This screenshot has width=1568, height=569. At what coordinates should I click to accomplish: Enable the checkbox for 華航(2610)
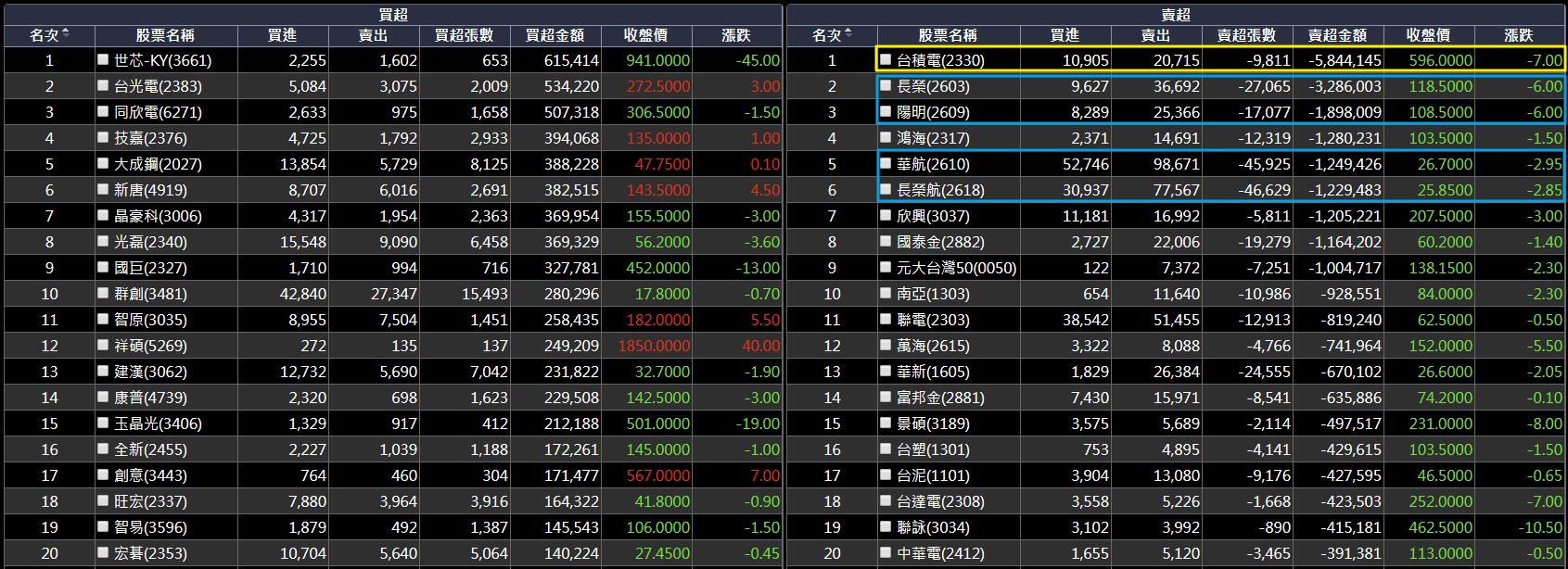tap(886, 163)
